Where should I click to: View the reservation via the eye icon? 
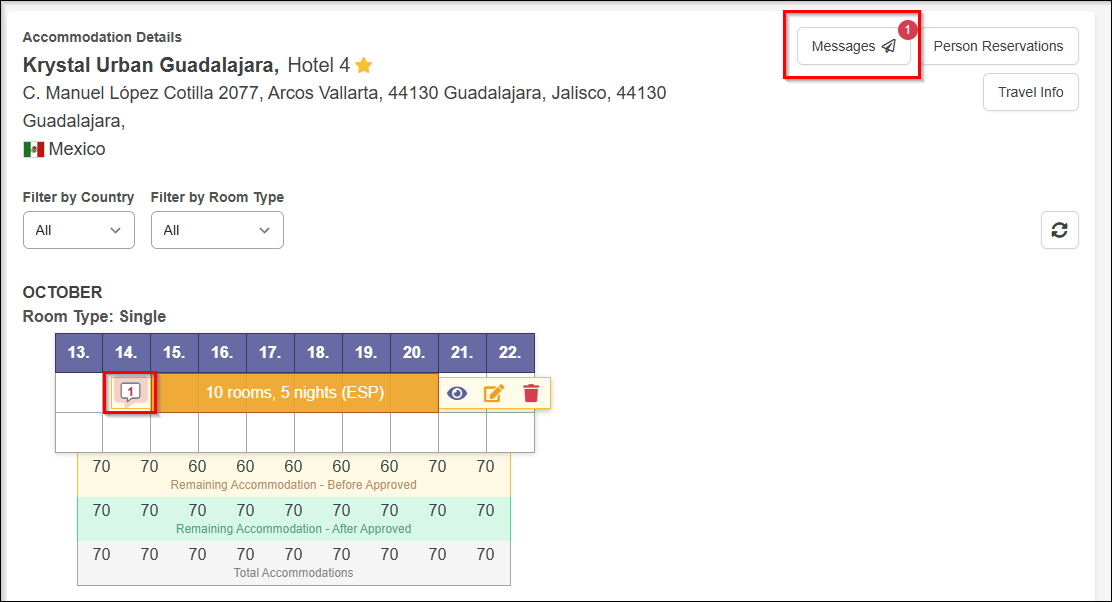[x=457, y=393]
